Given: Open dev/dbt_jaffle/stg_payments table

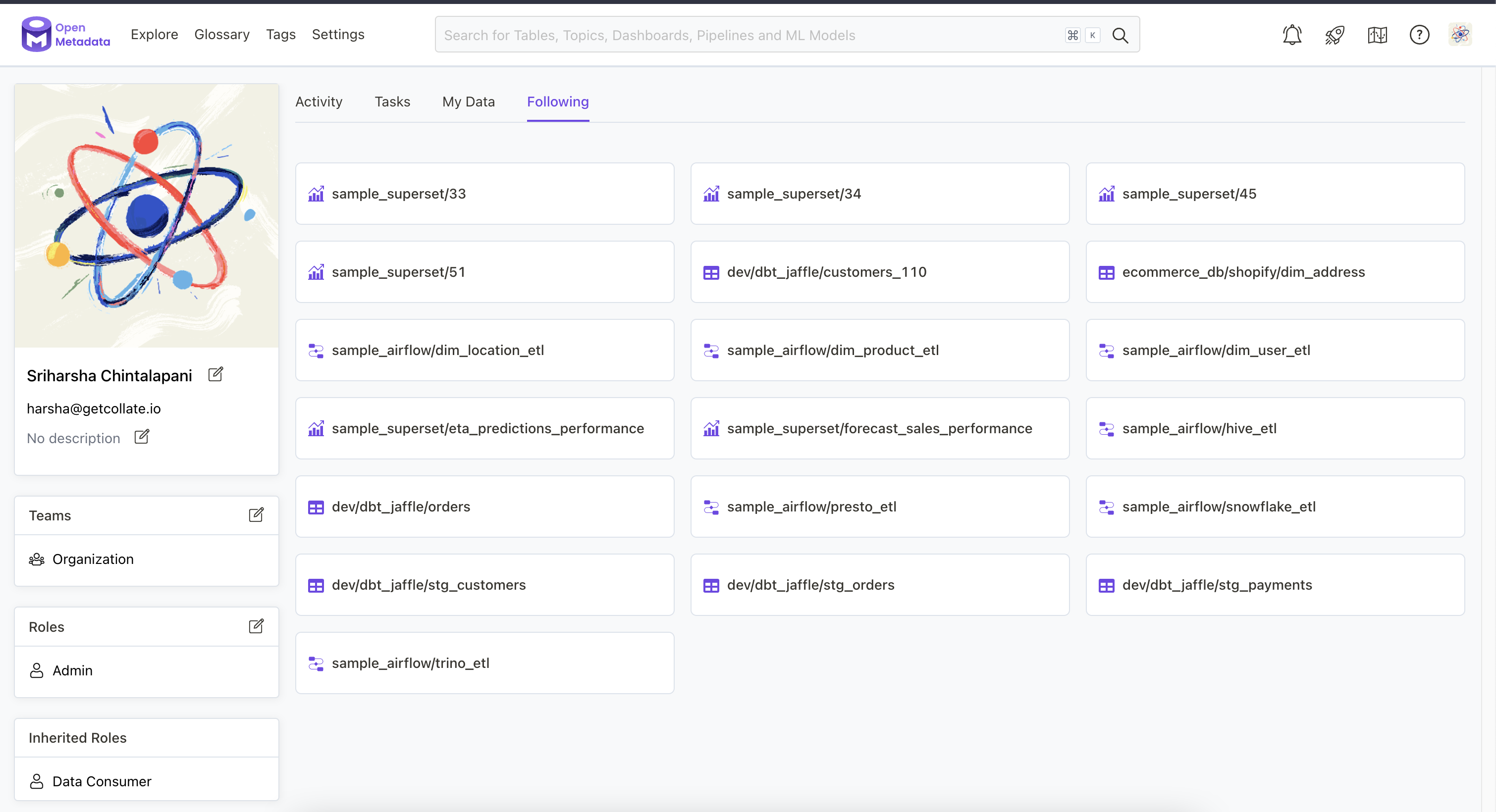Looking at the screenshot, I should [x=1275, y=584].
